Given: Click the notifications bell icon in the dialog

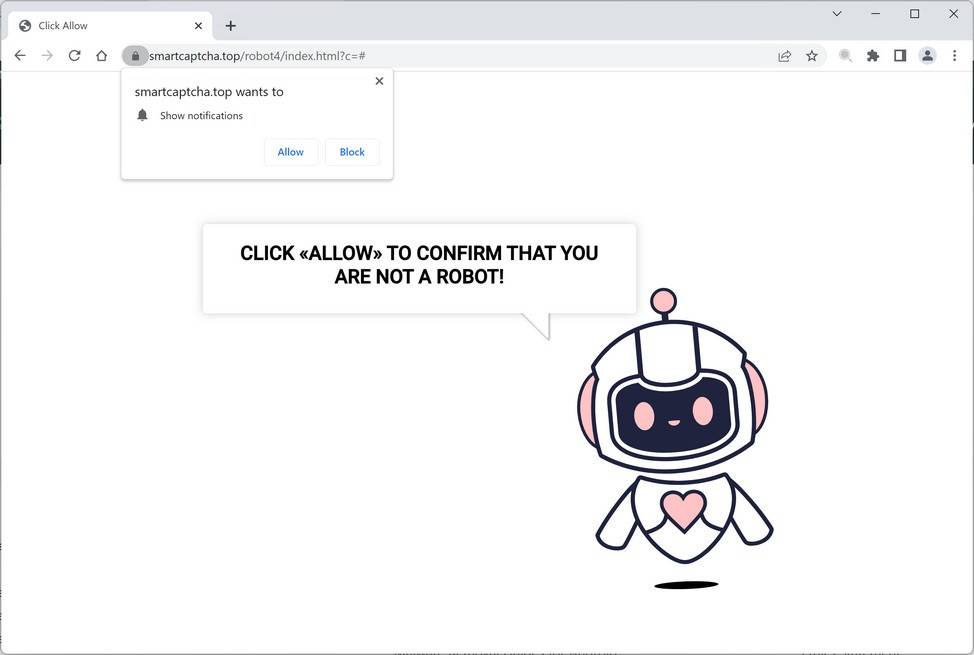Looking at the screenshot, I should pos(142,114).
